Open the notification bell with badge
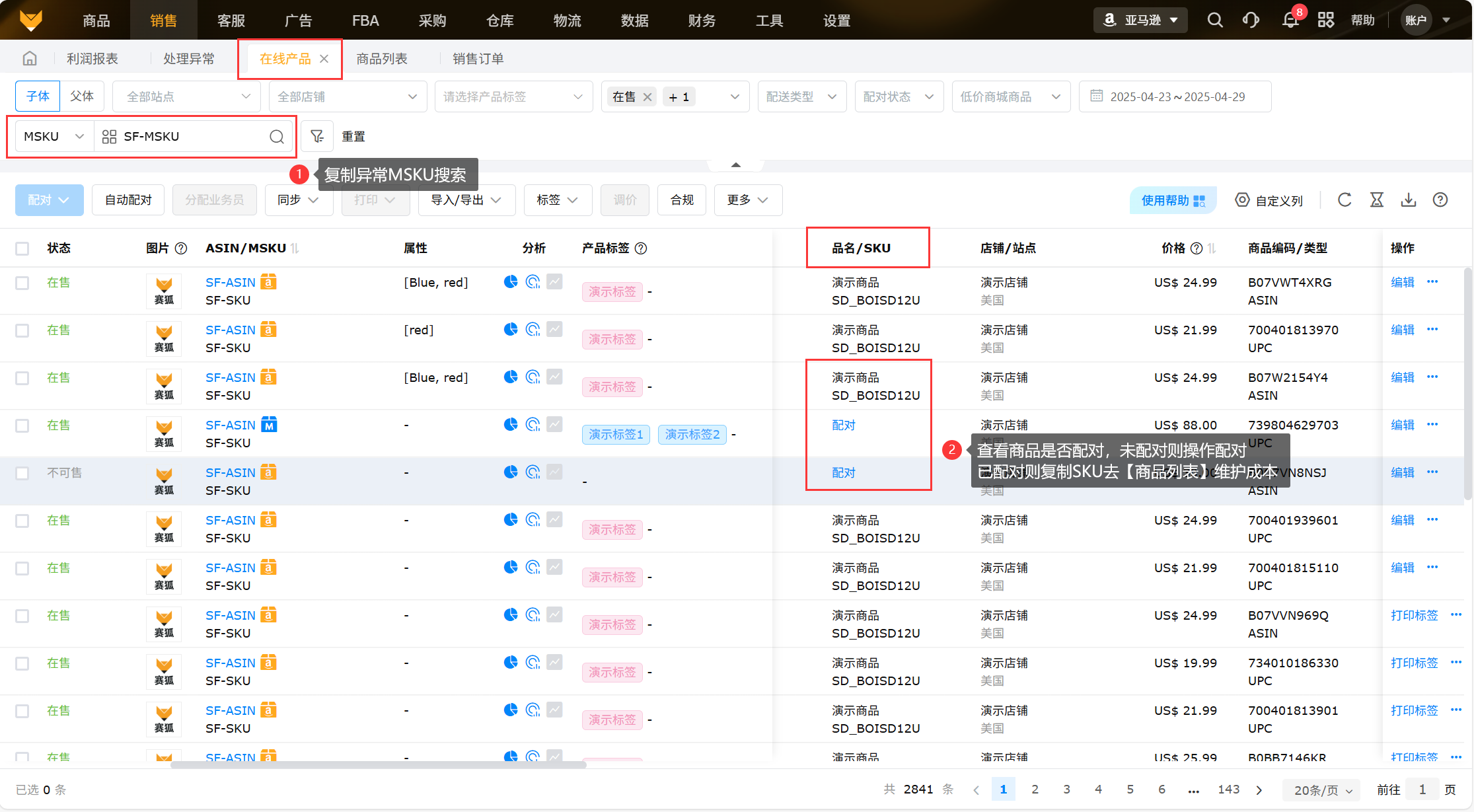The height and width of the screenshot is (812, 1474). [1290, 20]
